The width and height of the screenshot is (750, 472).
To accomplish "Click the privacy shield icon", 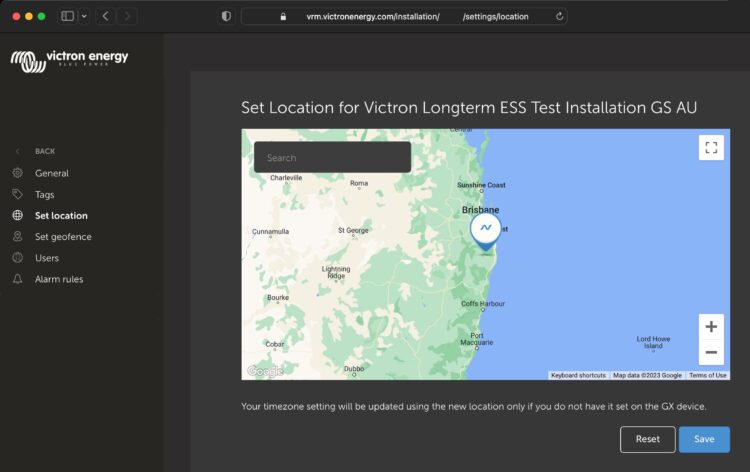I will pos(226,16).
